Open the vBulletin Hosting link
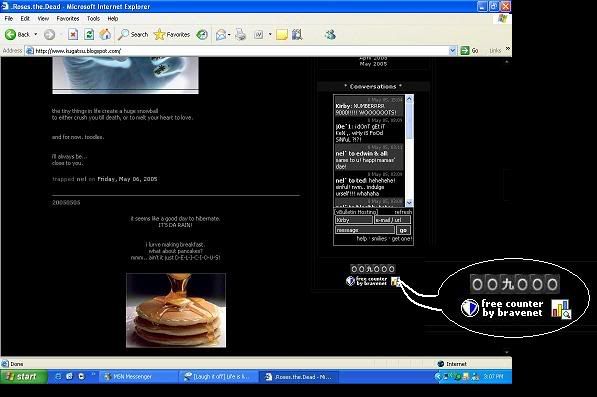 pyautogui.click(x=356, y=212)
